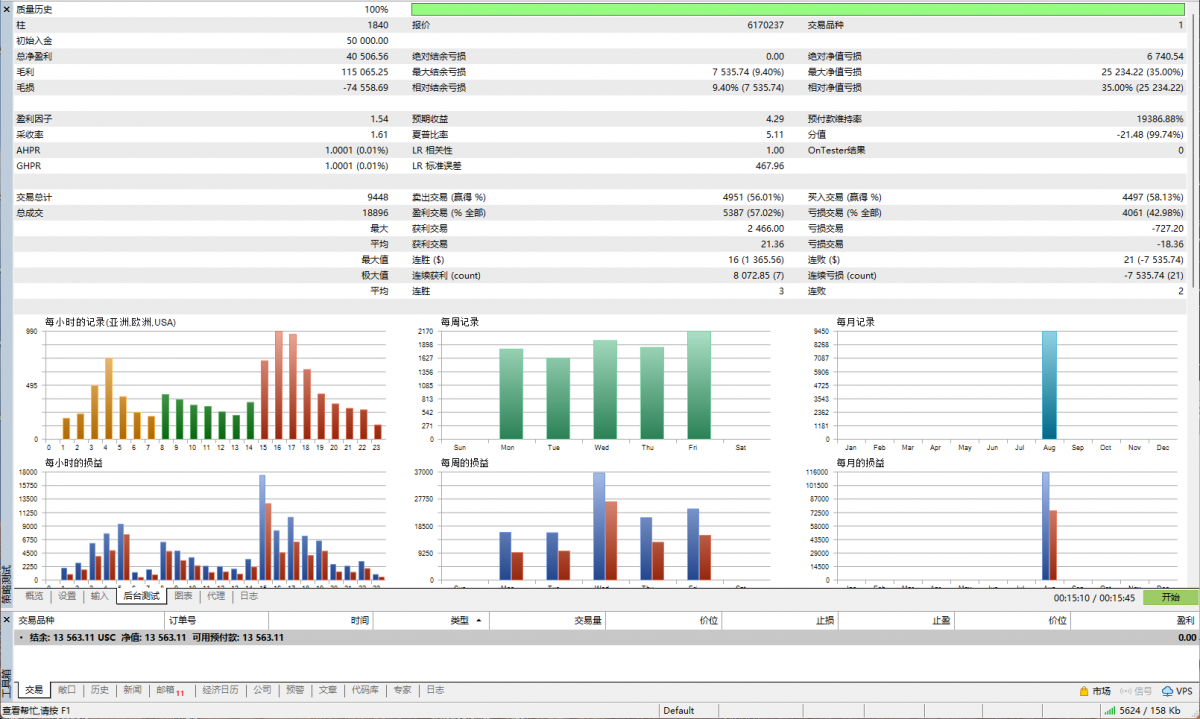Open the VPS cloud icon
Screen dimensions: 1200x719
(x=1167, y=691)
